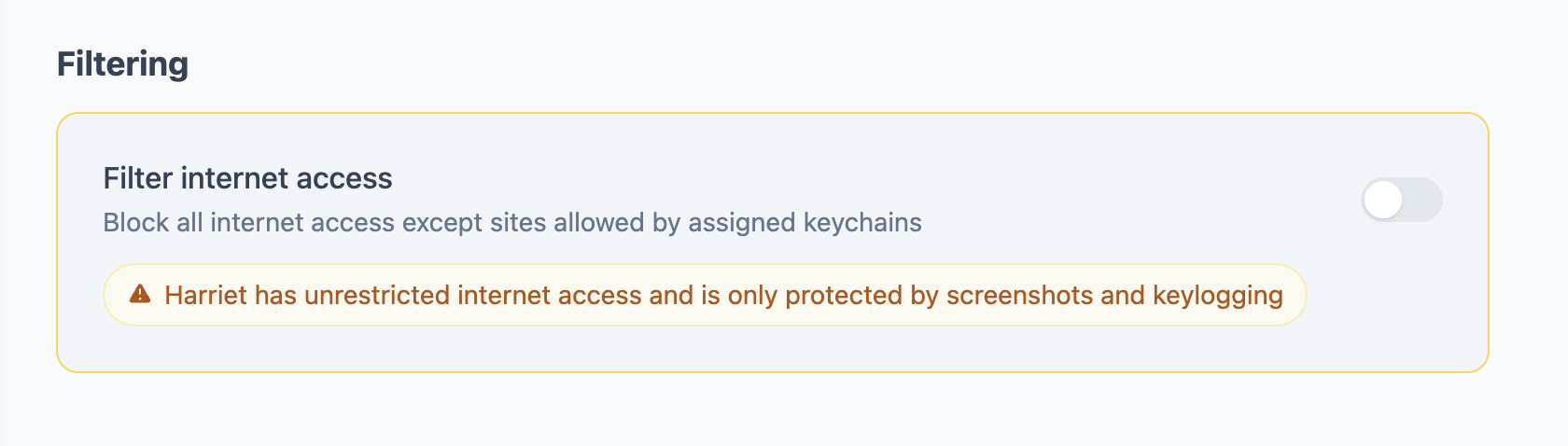Click the word "keylogging" in the warning
This screenshot has height=446, width=1568.
(1217, 295)
